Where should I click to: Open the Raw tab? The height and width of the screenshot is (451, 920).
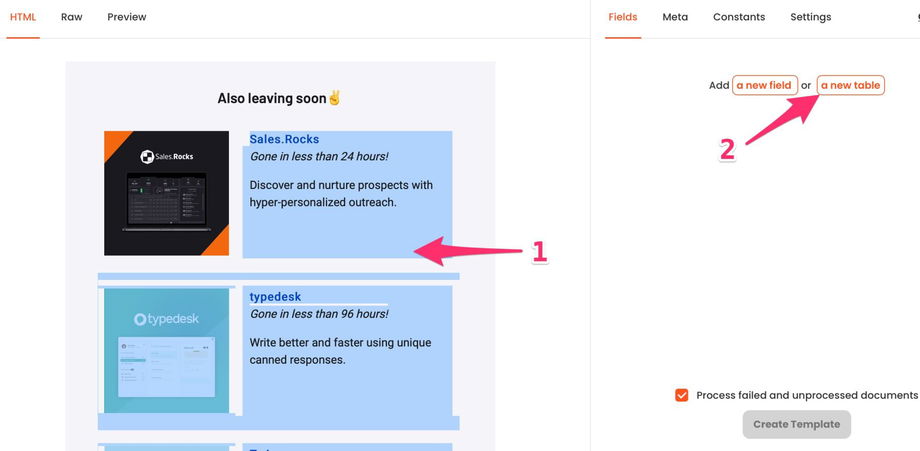pyautogui.click(x=72, y=17)
